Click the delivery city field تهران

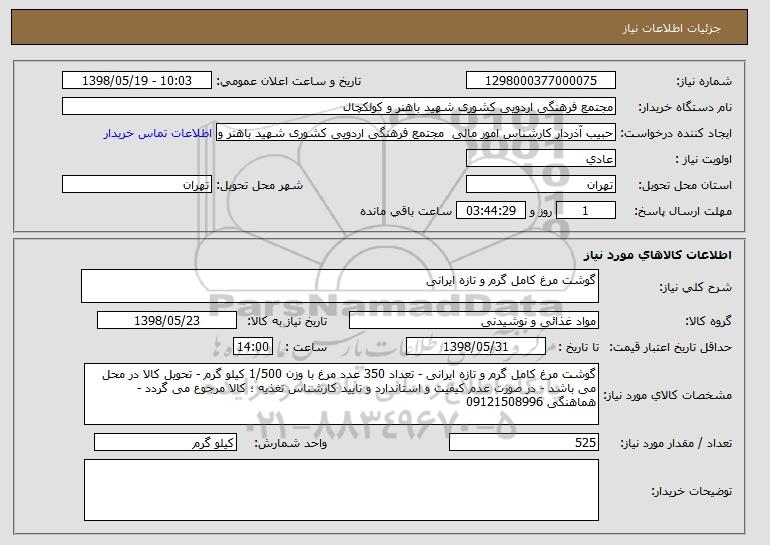coord(137,185)
